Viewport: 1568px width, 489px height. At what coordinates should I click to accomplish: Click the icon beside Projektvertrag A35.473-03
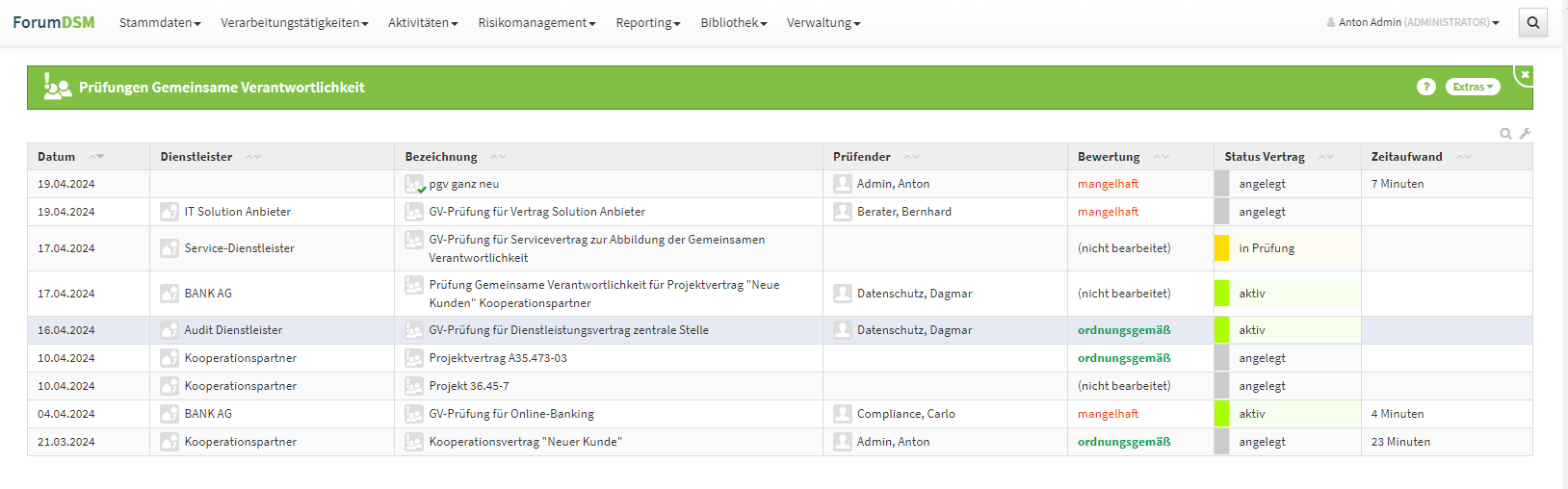(x=414, y=358)
